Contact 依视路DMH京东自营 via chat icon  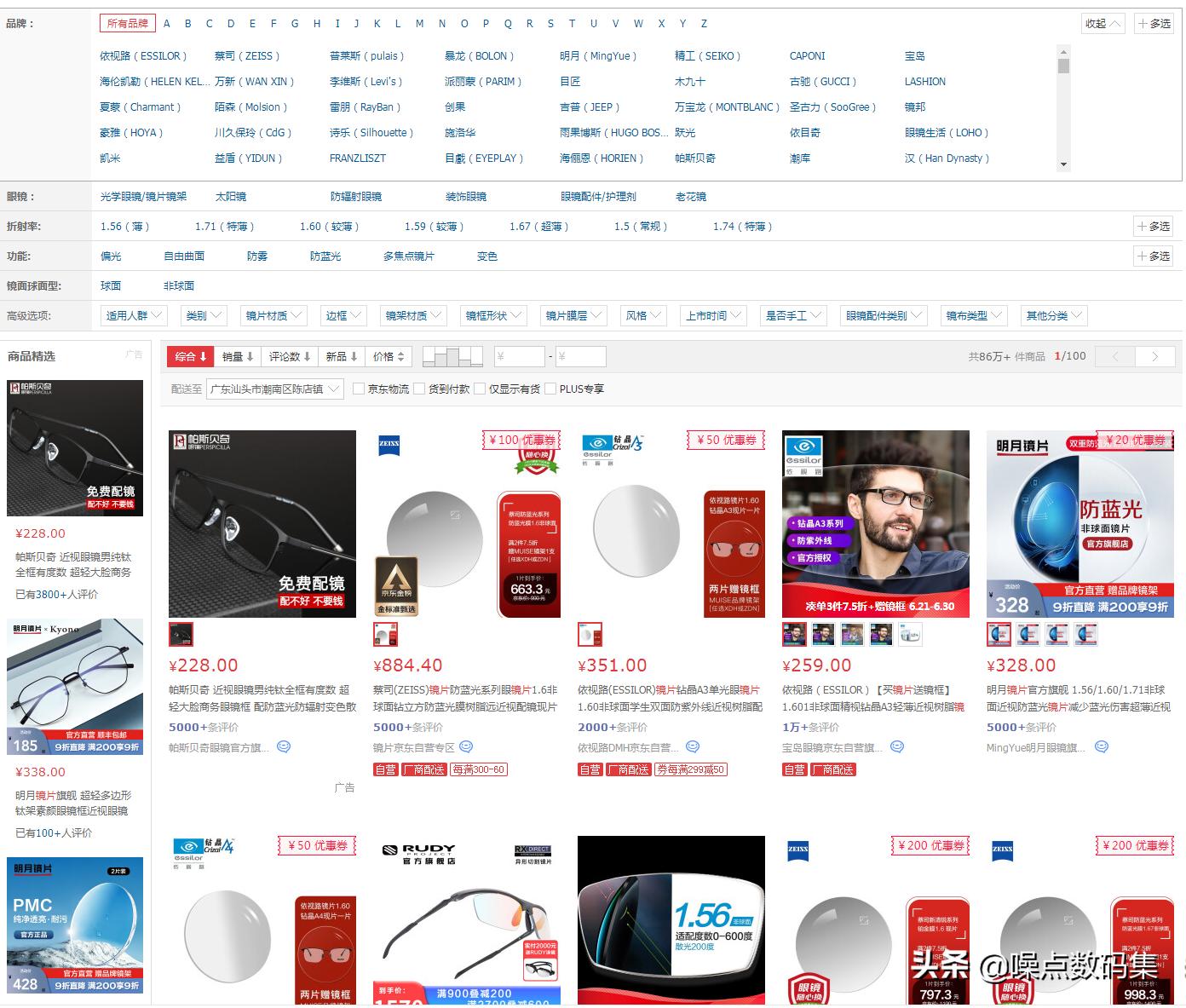click(693, 747)
